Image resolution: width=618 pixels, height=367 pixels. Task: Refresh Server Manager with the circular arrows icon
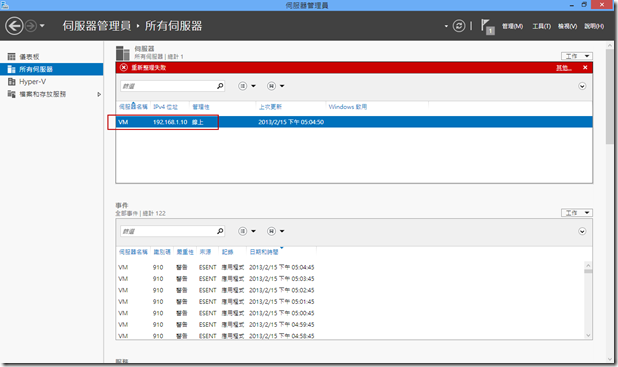pyautogui.click(x=459, y=26)
